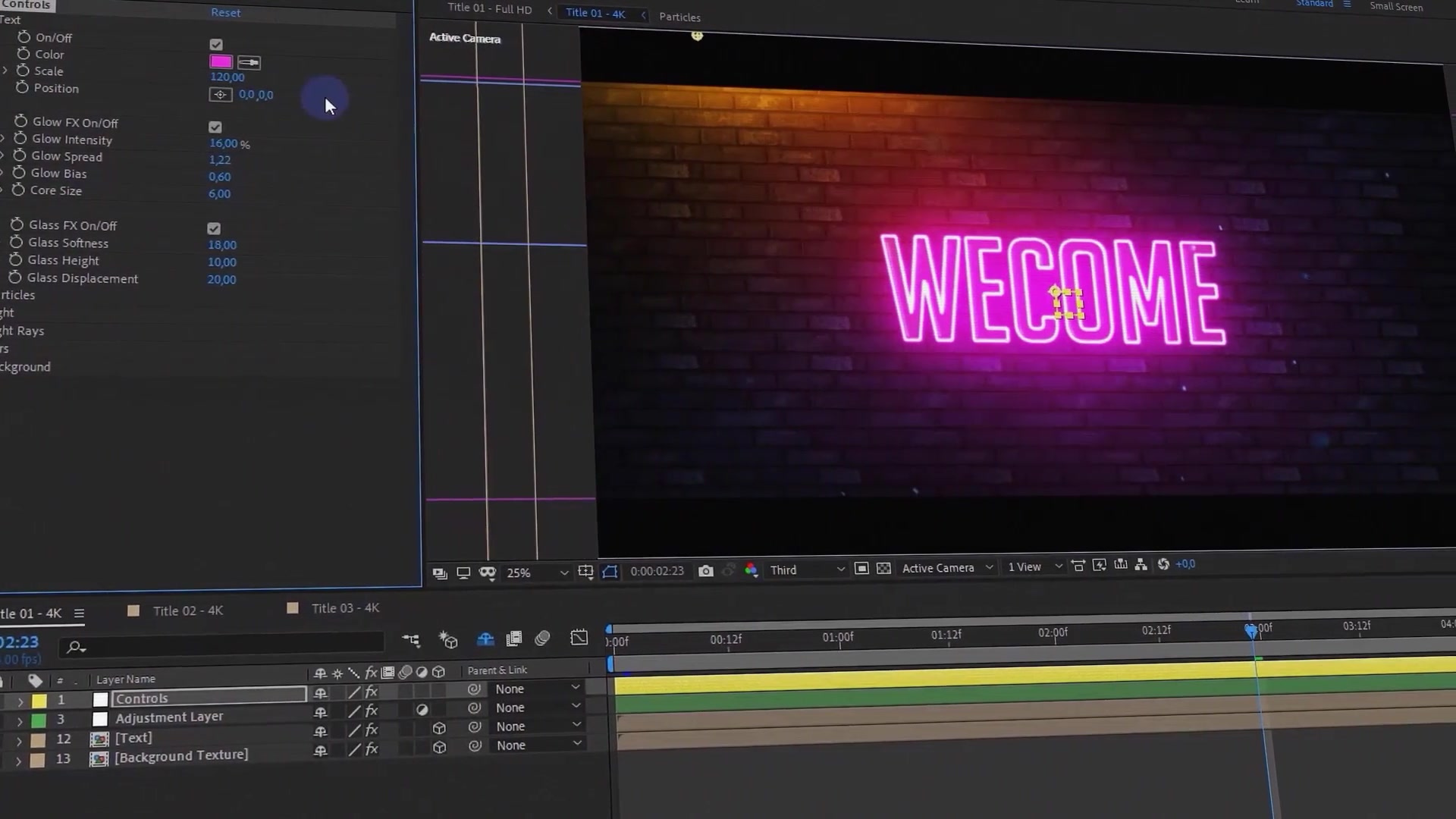Toggle shy switch on Controls layer
1456x819 pixels.
click(320, 693)
